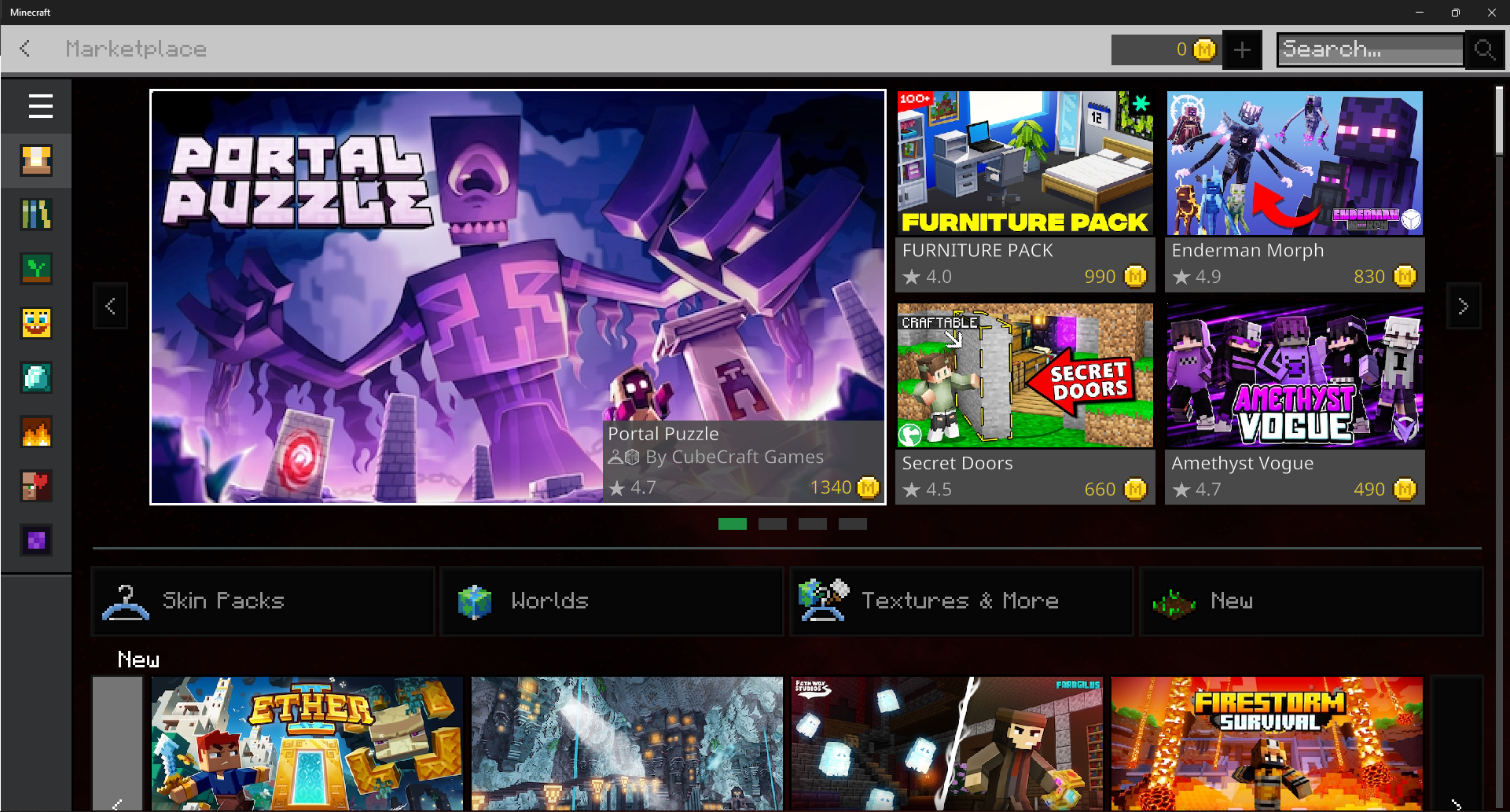The image size is (1510, 812).
Task: Click the Worlds label
Action: pos(549,601)
